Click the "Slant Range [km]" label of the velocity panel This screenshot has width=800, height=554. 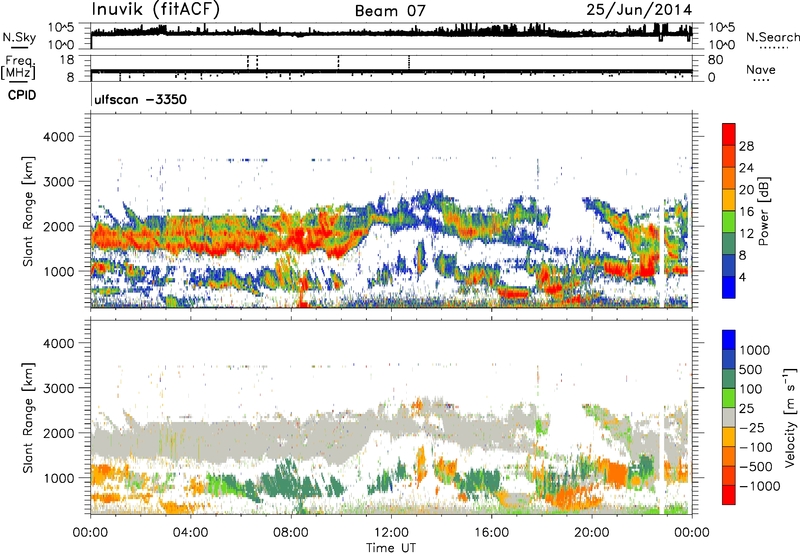pos(29,418)
